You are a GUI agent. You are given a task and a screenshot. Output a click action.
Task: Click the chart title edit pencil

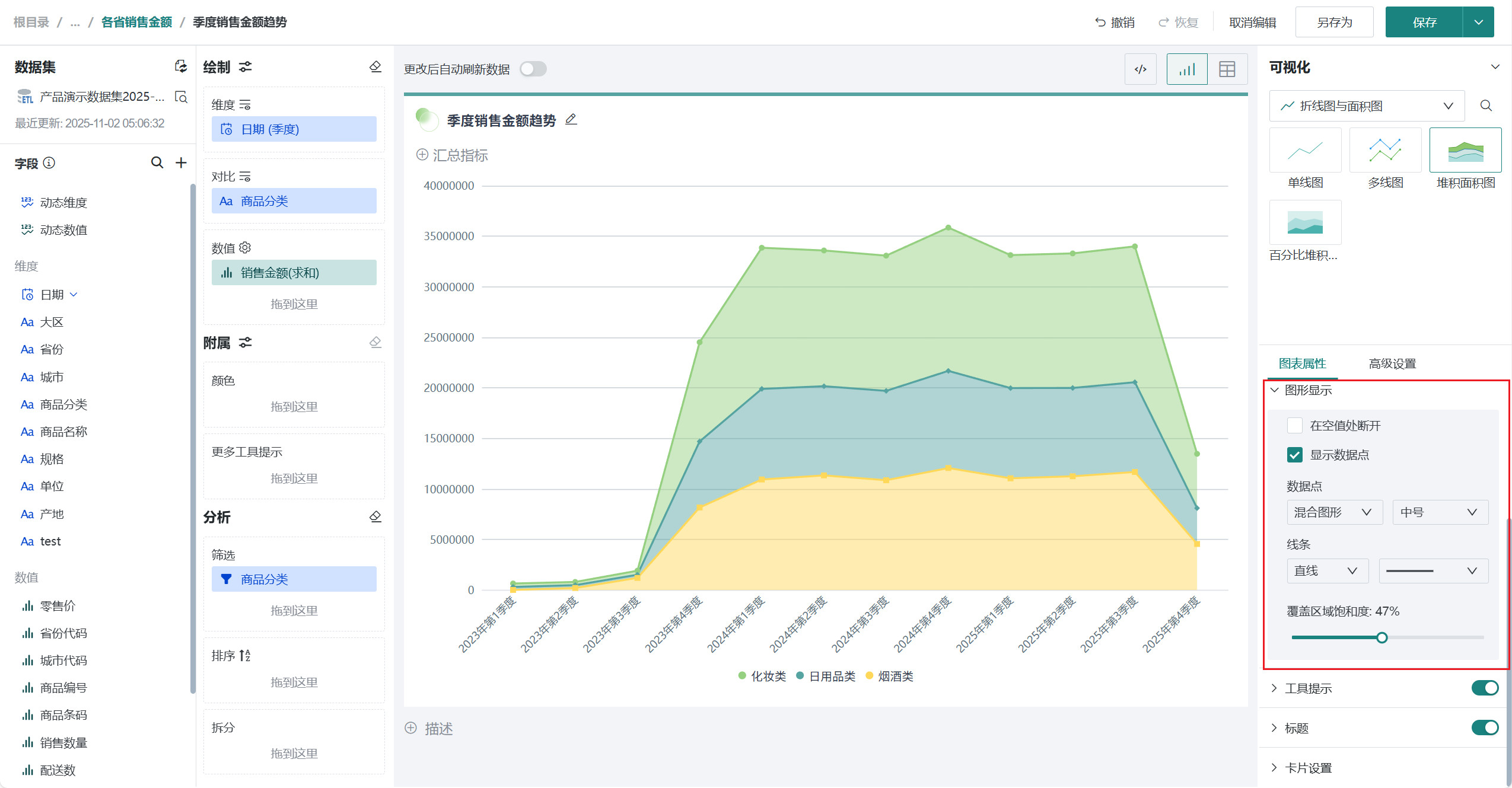(x=571, y=120)
